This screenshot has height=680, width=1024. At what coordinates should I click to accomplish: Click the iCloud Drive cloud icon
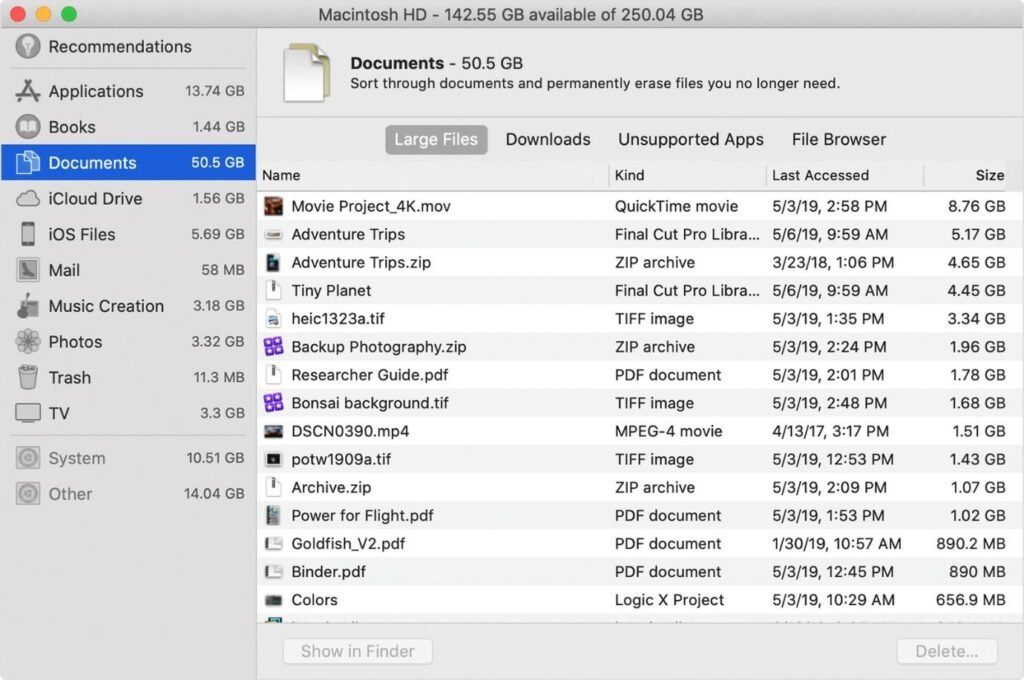click(x=28, y=198)
